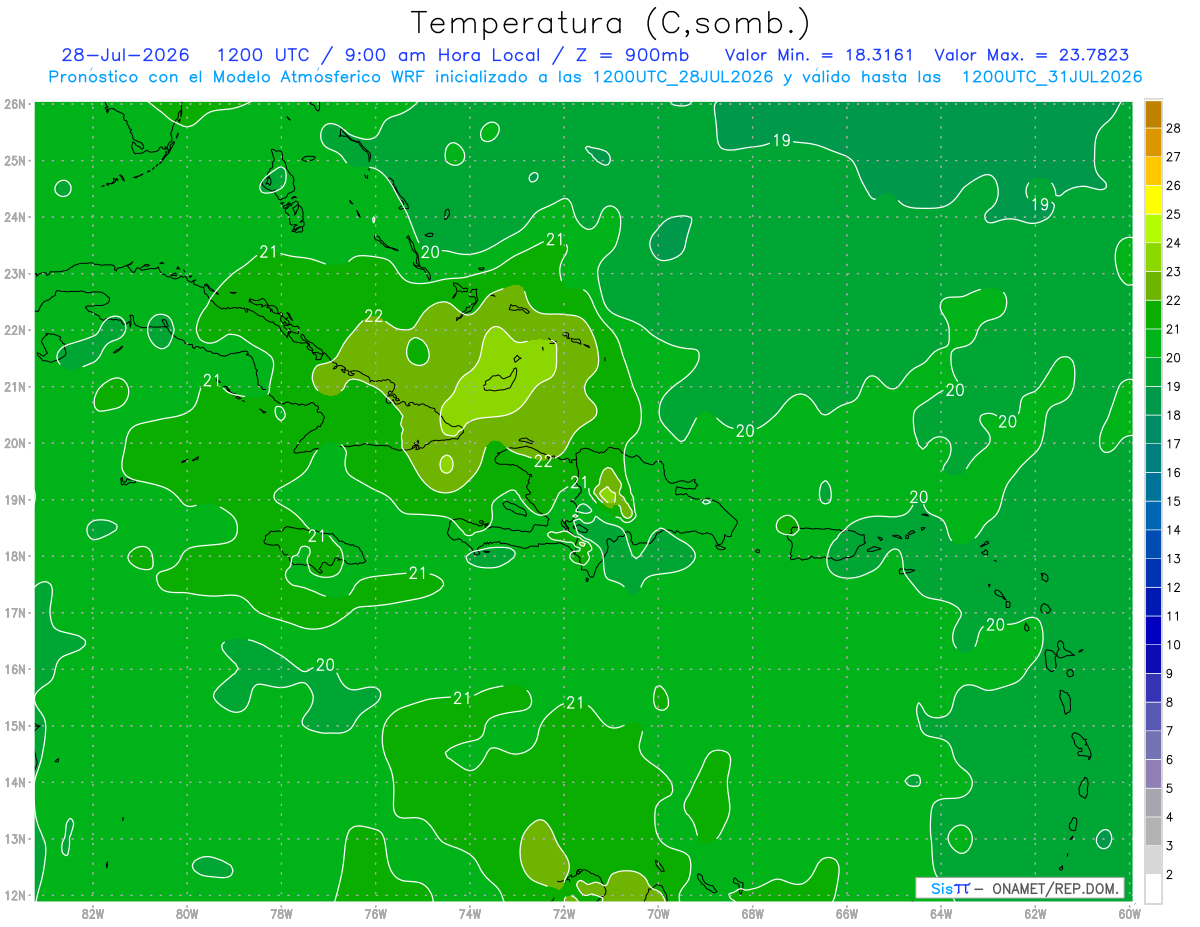Viewport: 1200px width, 927px height.
Task: Select 'Valor Max. = 23.7823' in the header
Action: [1032, 55]
